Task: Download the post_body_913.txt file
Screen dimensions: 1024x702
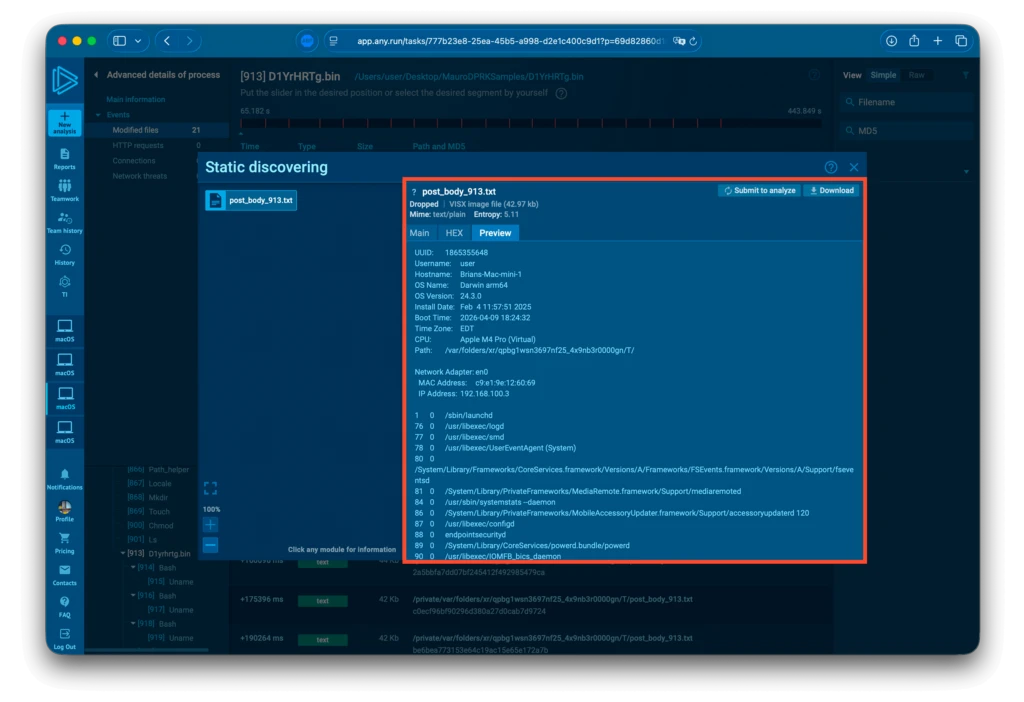Action: click(831, 190)
